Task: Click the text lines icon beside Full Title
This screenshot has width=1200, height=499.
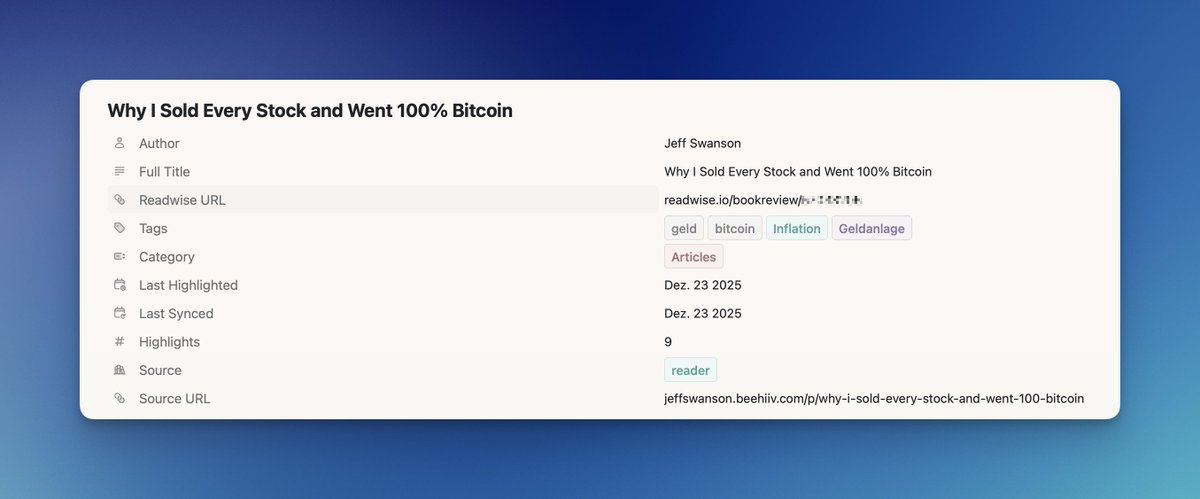Action: pyautogui.click(x=120, y=172)
